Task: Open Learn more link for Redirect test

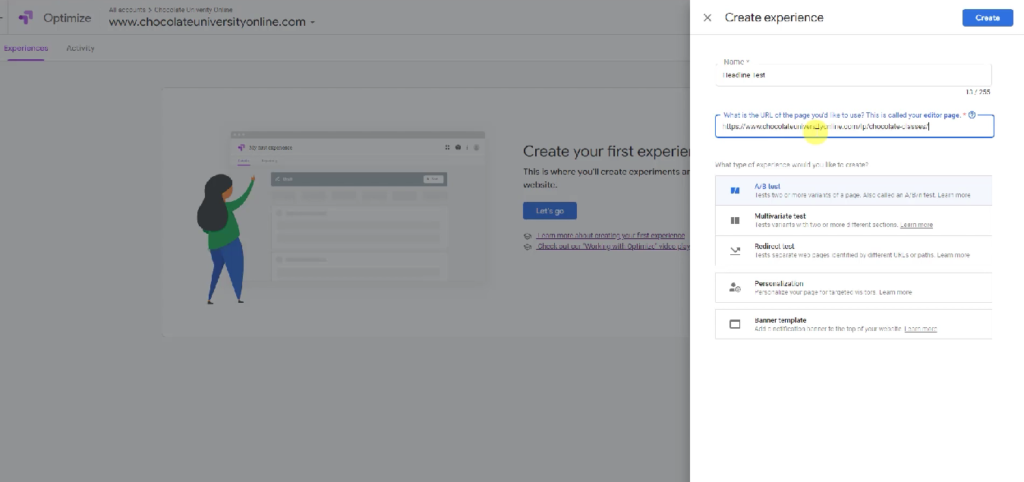Action: (x=953, y=255)
